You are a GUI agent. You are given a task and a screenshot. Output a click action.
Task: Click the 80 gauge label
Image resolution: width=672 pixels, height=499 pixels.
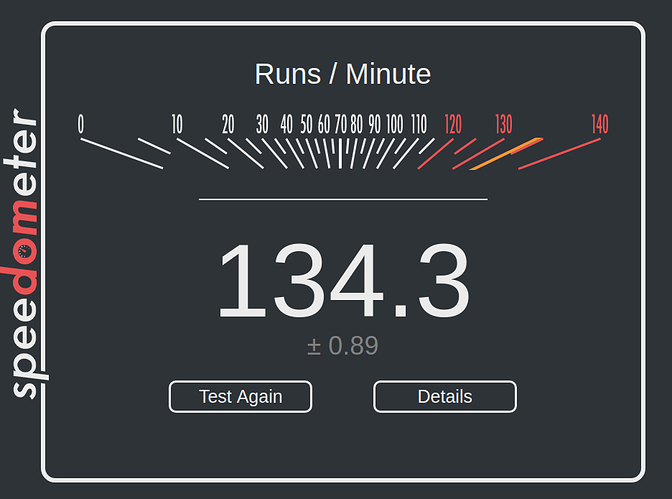pyautogui.click(x=357, y=124)
